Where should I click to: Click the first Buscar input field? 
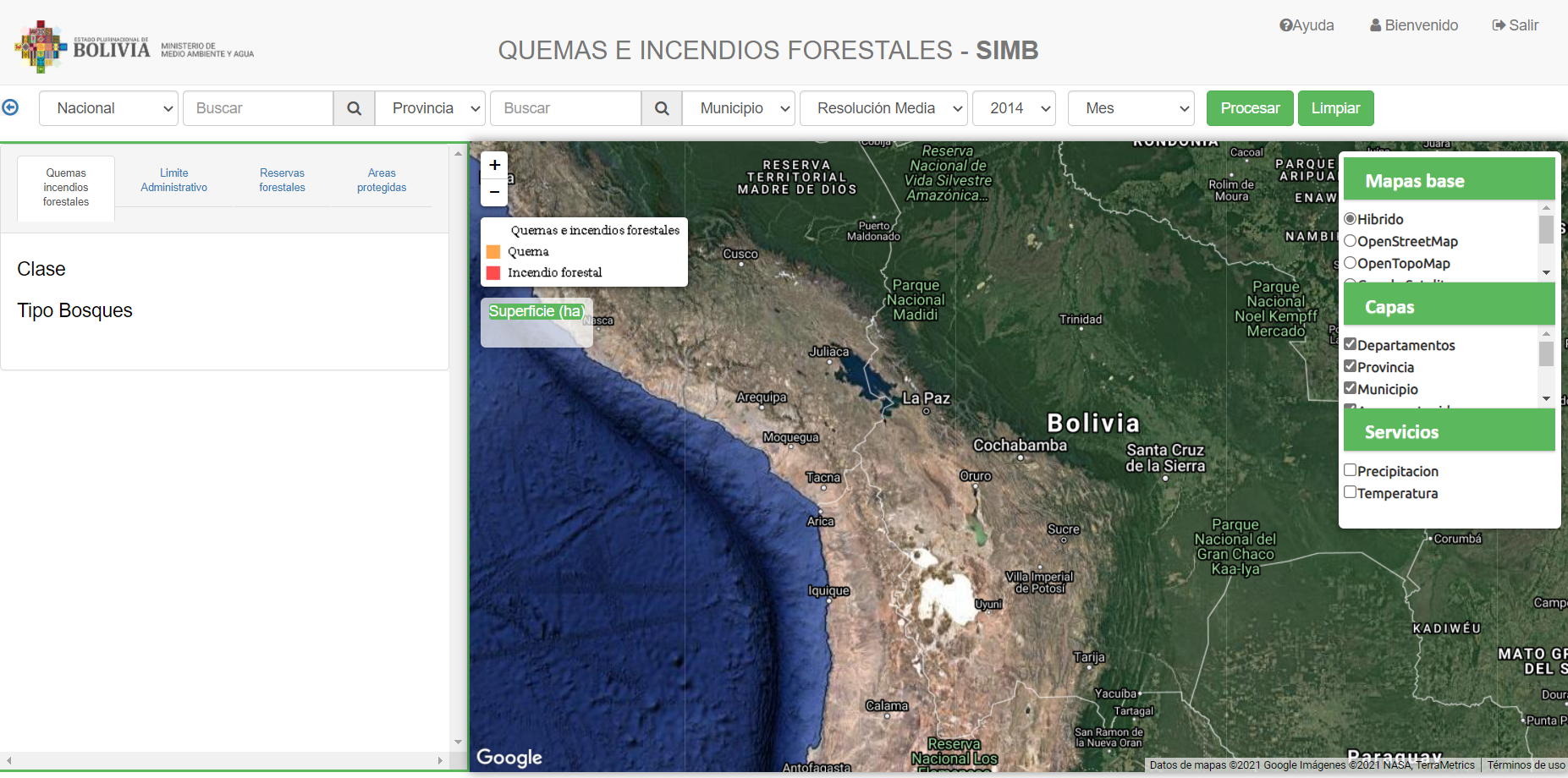258,108
